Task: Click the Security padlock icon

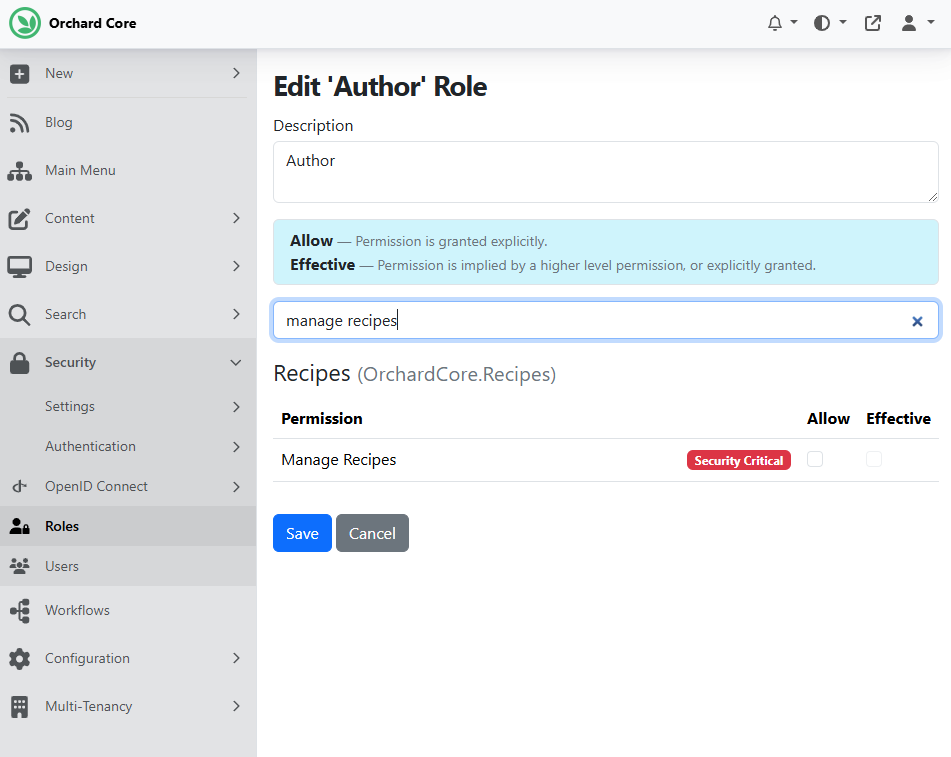Action: 19,363
